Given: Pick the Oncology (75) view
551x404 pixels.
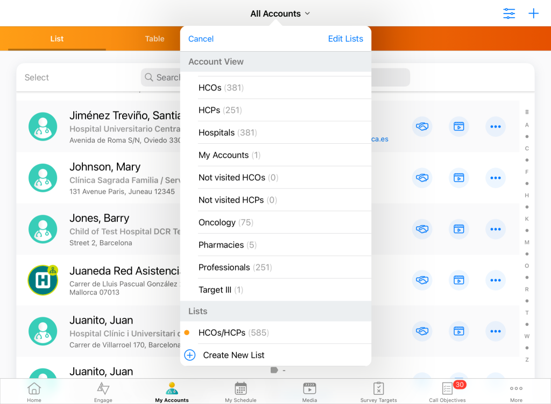Looking at the screenshot, I should tap(276, 222).
